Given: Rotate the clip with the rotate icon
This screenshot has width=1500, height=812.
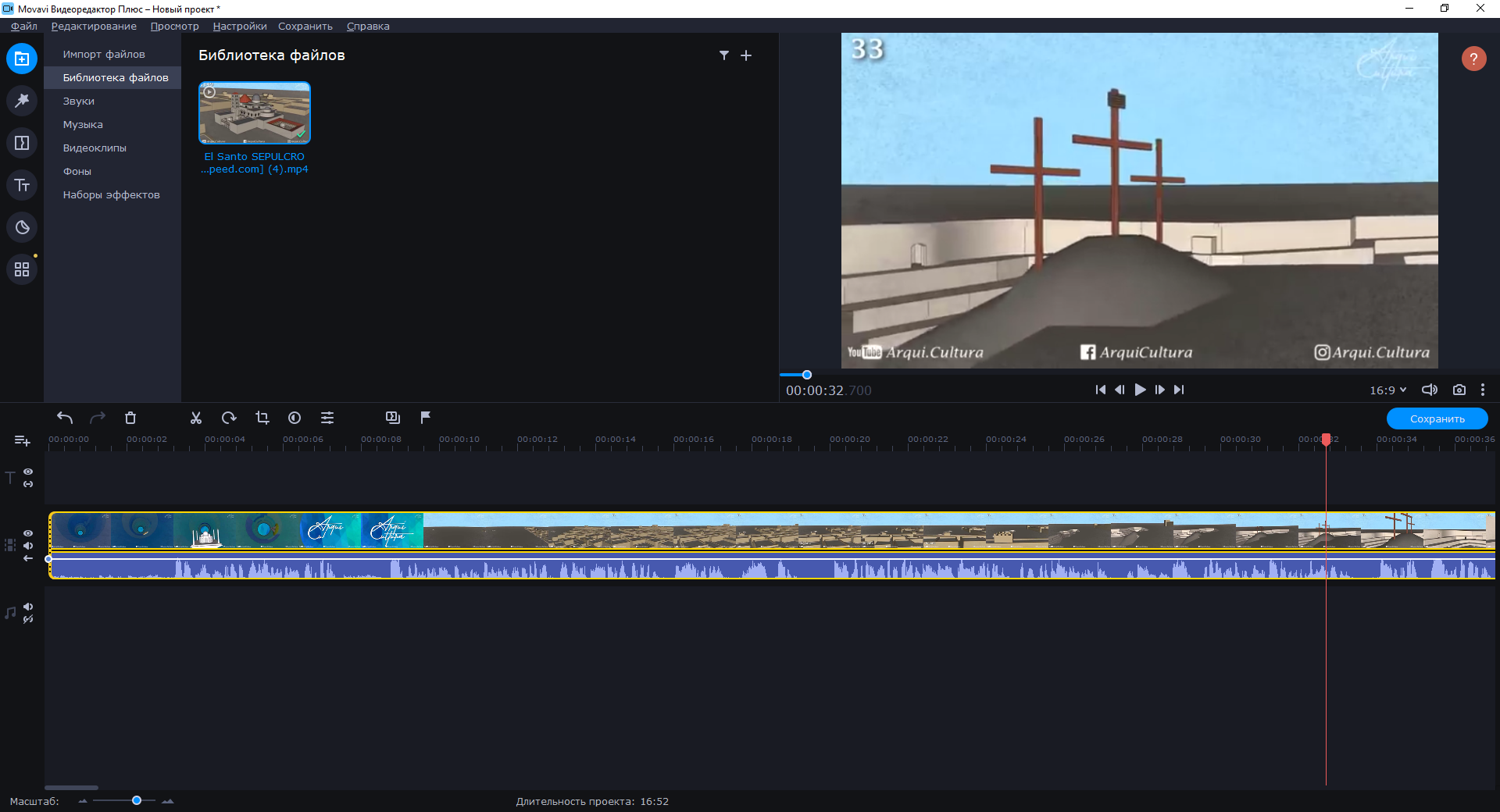Looking at the screenshot, I should 229,418.
